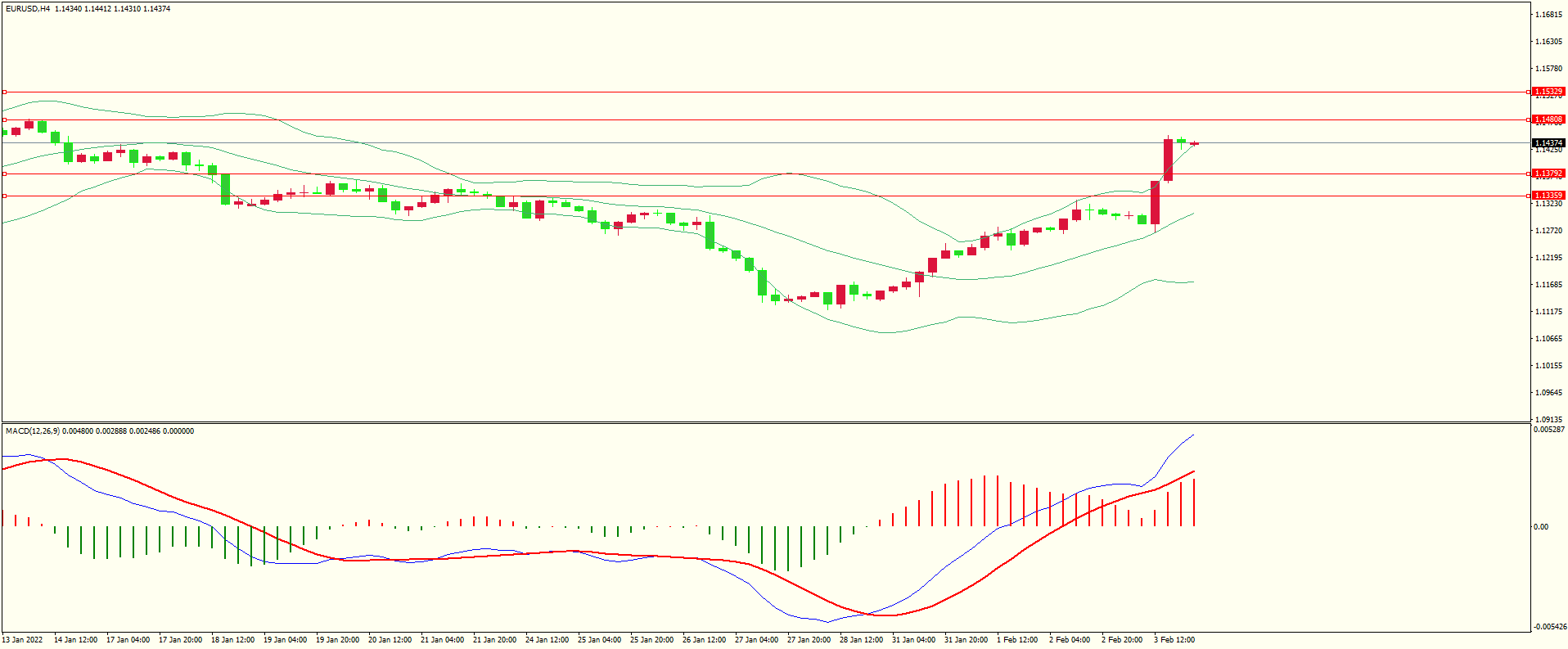Viewport: 1568px width, 649px height.
Task: Click the 1.16815 value on price scale
Action: point(1548,15)
